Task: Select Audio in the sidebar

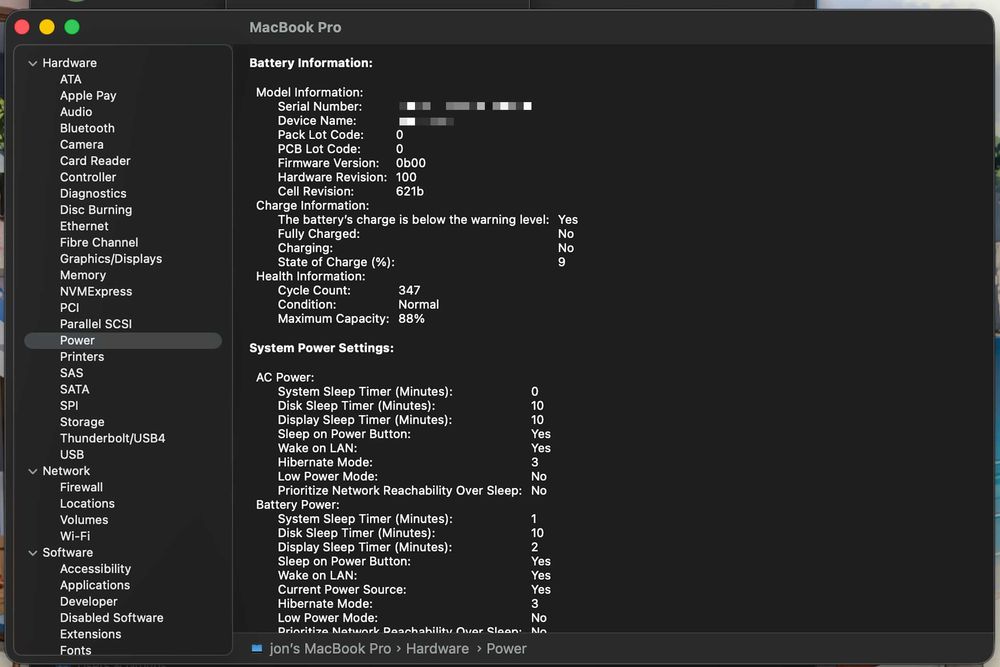Action: (76, 112)
